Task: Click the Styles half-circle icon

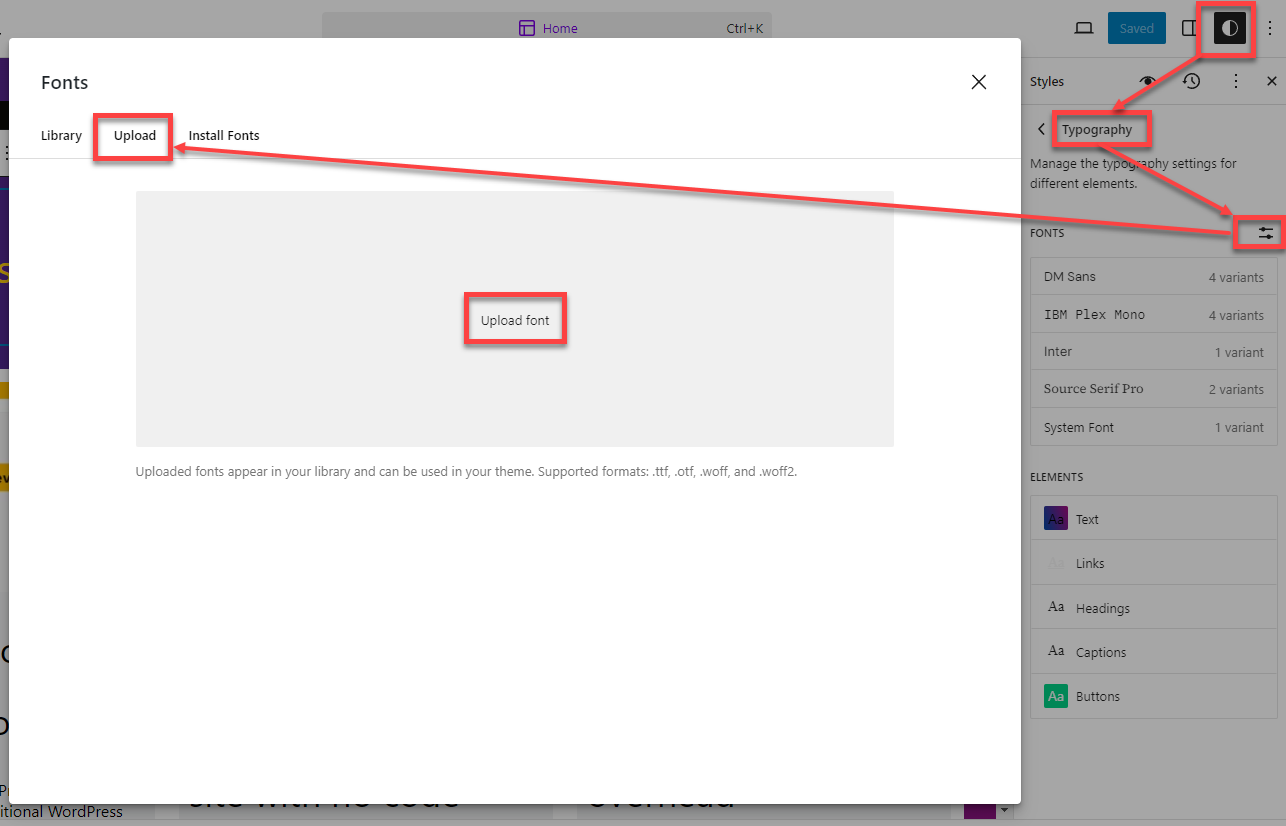Action: pos(1229,28)
